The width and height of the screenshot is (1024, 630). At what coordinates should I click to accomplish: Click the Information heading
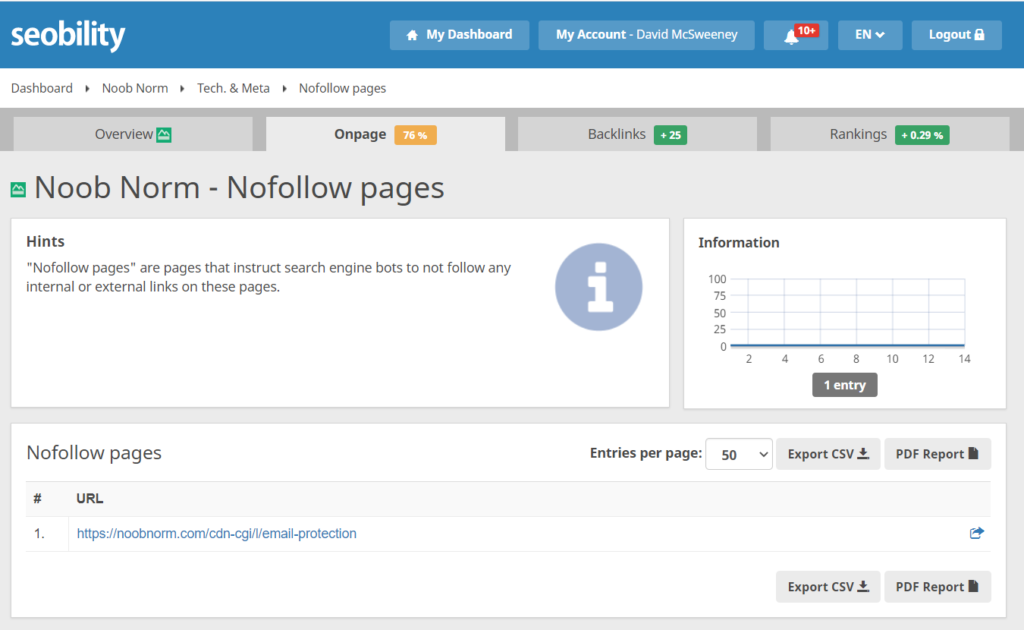point(739,243)
